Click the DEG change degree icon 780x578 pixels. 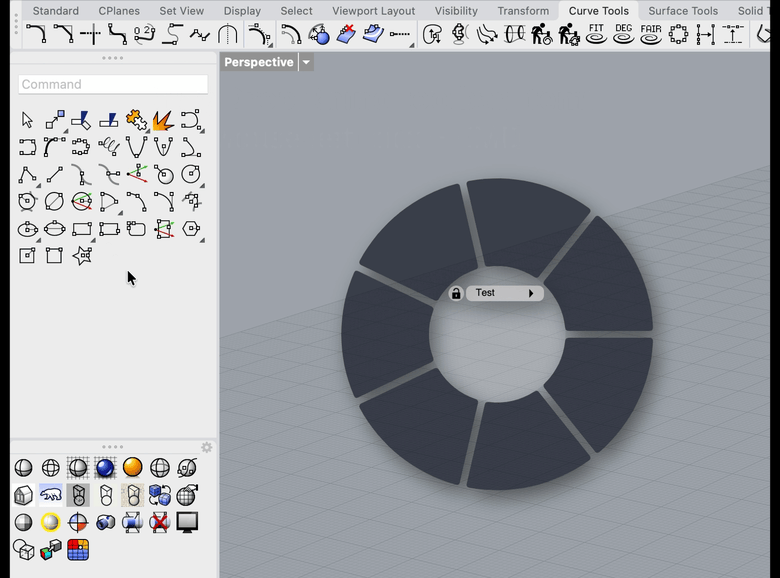tap(623, 34)
